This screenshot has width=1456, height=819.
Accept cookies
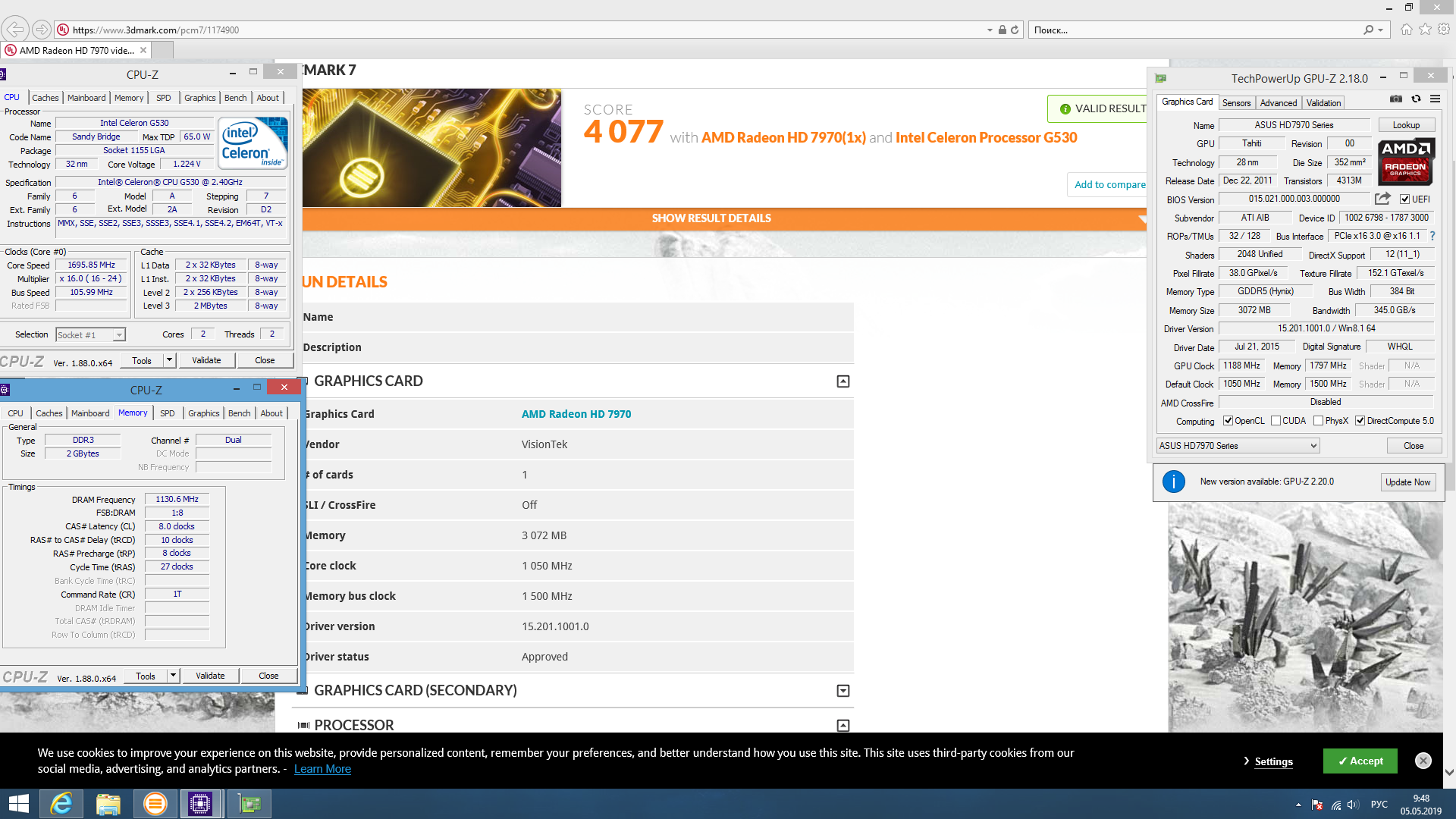[x=1360, y=761]
